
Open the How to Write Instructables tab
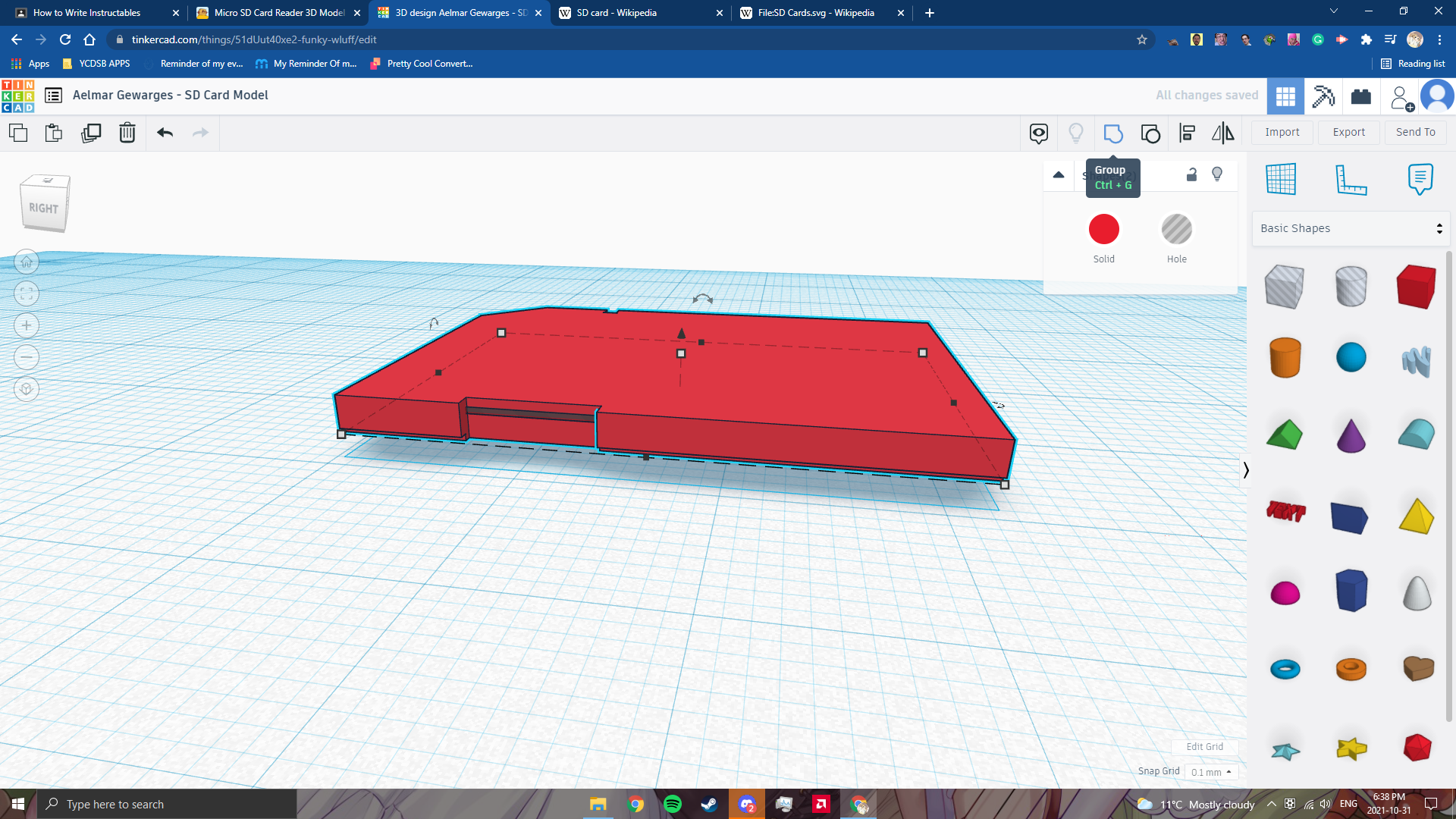(x=87, y=13)
